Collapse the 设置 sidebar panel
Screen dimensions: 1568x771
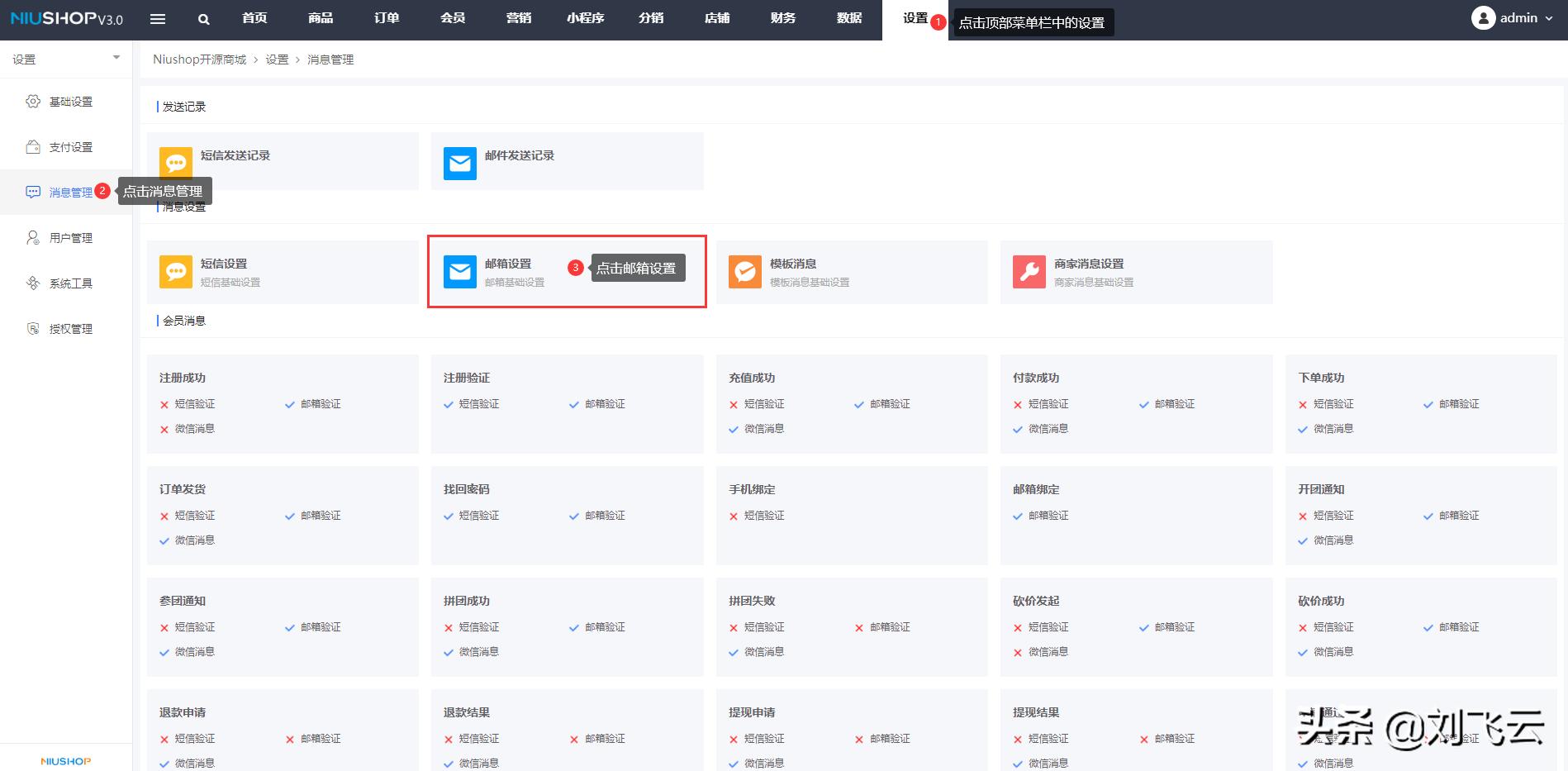pos(115,58)
